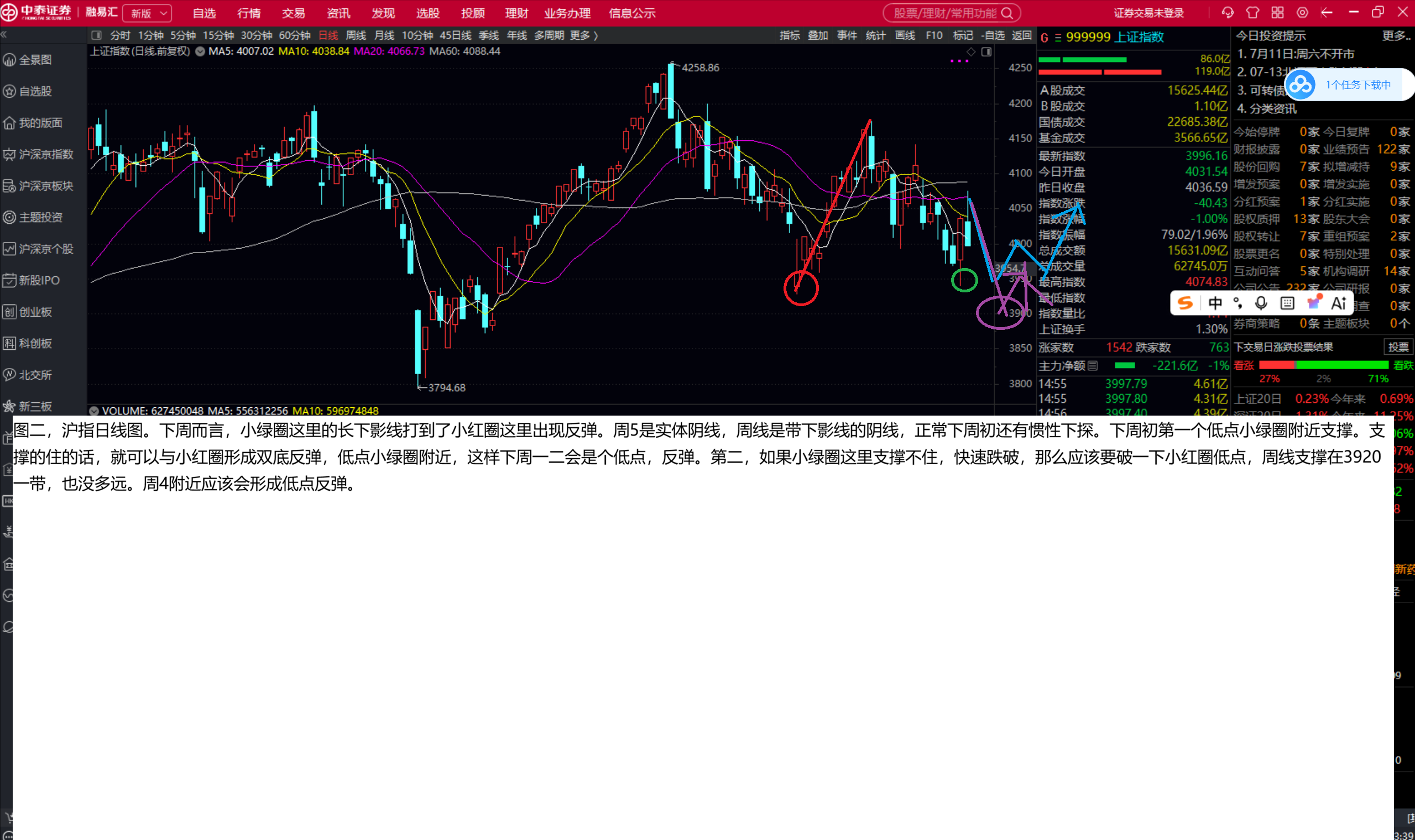
Task: Open 全景图 in the left sidebar
Action: (34, 60)
